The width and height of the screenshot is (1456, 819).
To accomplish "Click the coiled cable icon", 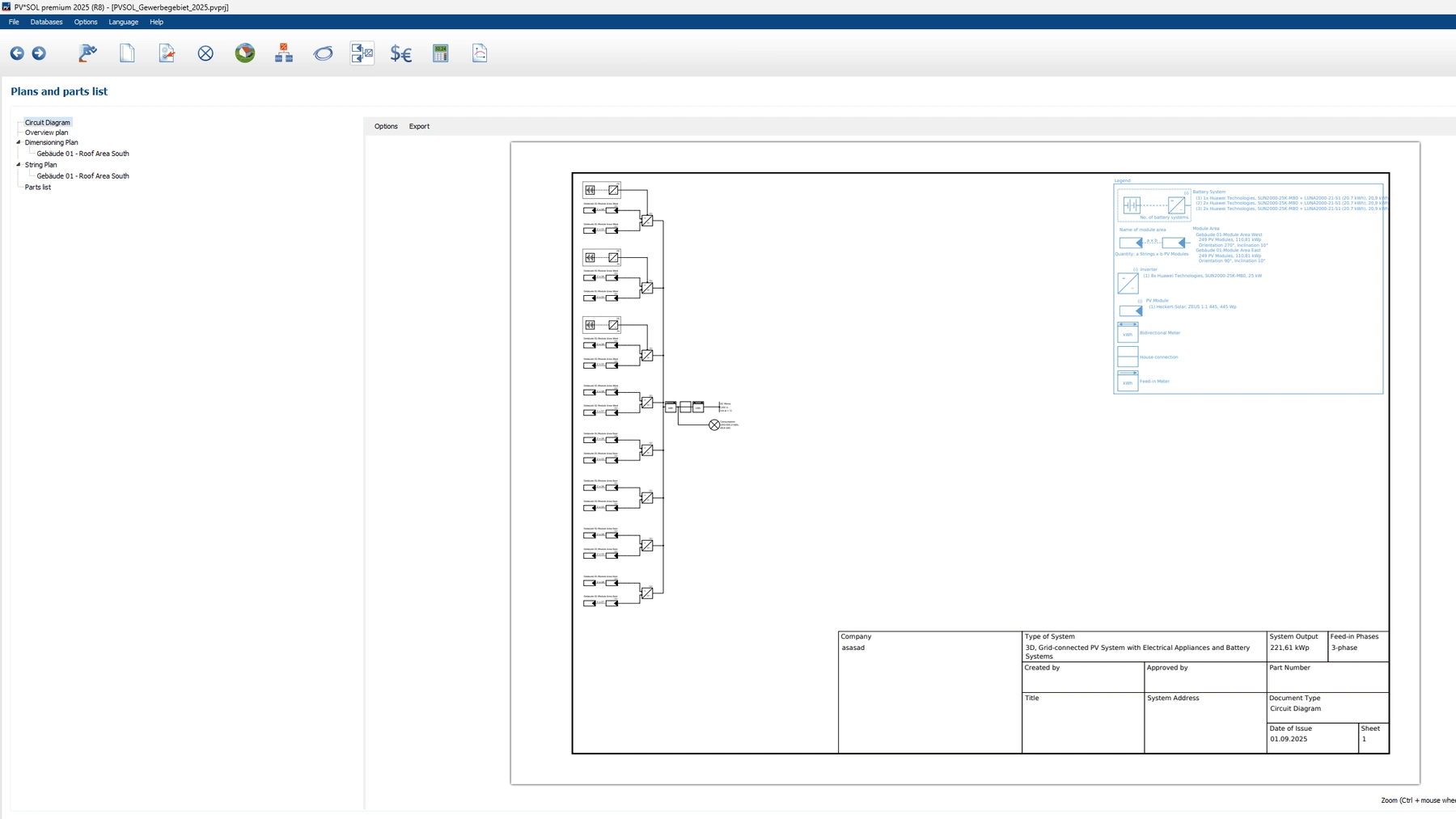I will tap(324, 53).
